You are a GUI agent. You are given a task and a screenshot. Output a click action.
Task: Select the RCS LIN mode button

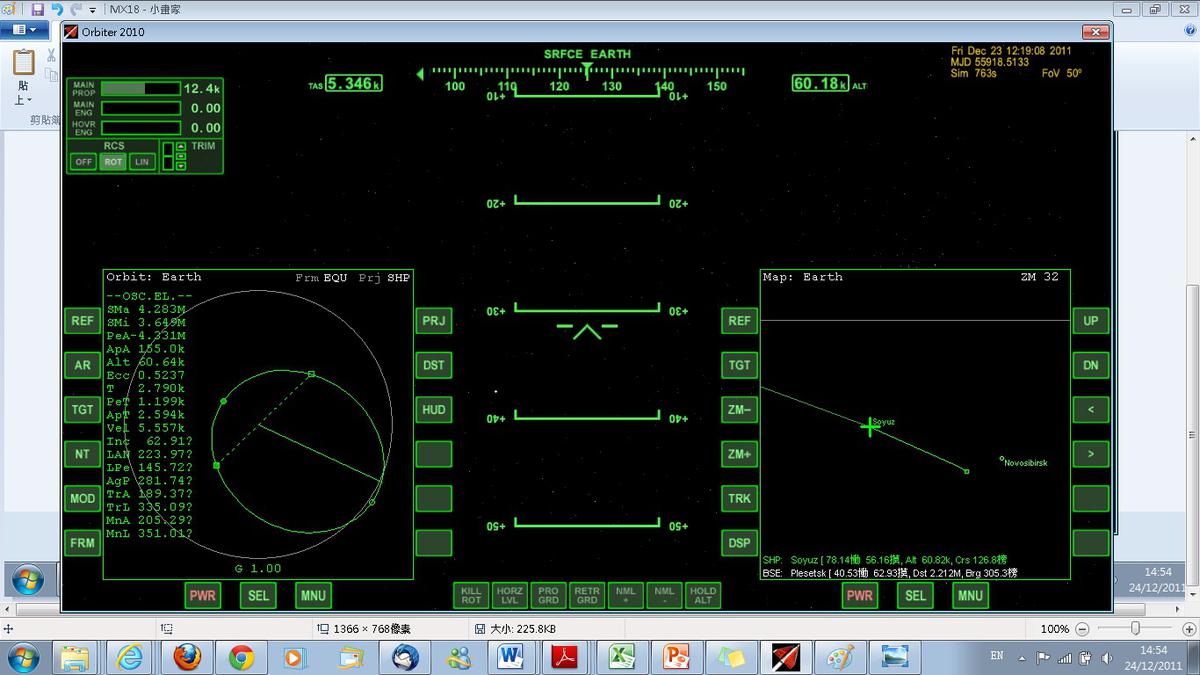(x=143, y=162)
